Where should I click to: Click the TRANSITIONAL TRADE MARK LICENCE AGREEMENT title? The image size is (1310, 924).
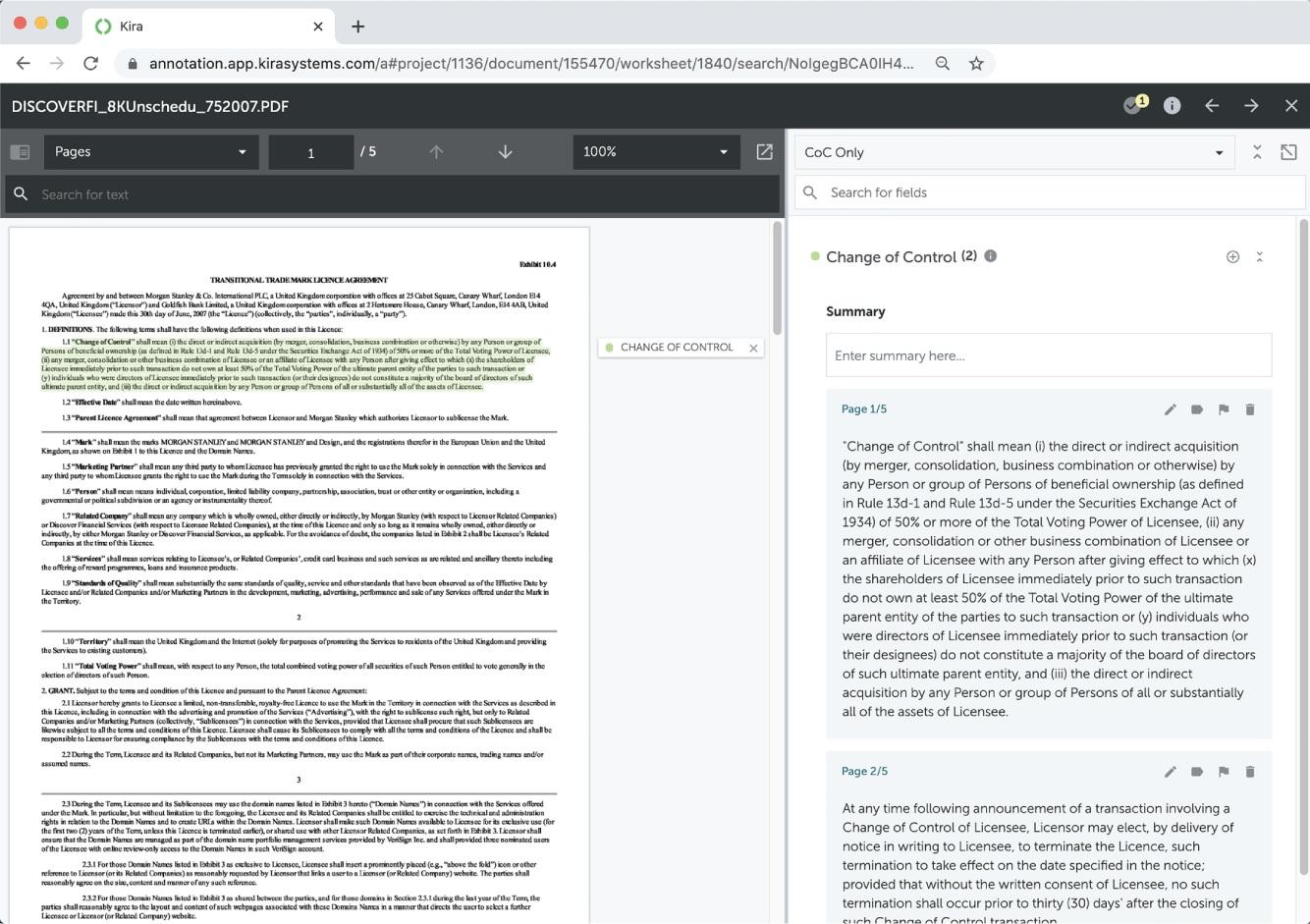(299, 280)
